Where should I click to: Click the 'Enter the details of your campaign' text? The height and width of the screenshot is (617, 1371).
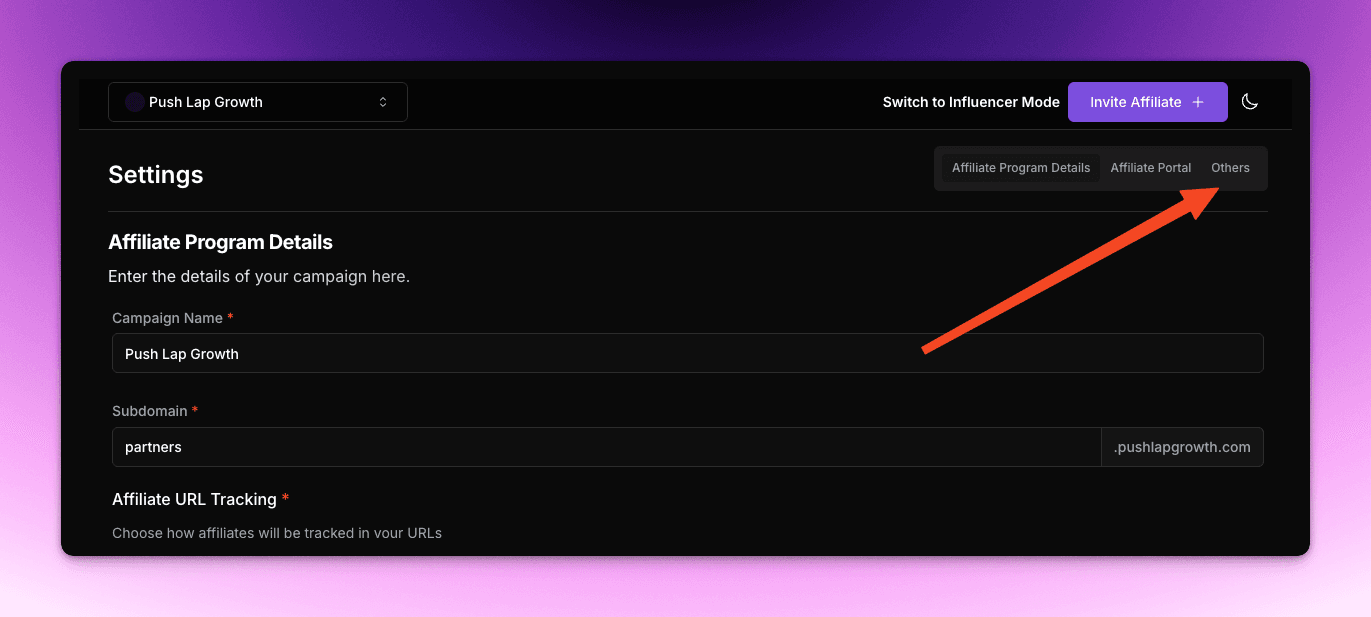[259, 277]
